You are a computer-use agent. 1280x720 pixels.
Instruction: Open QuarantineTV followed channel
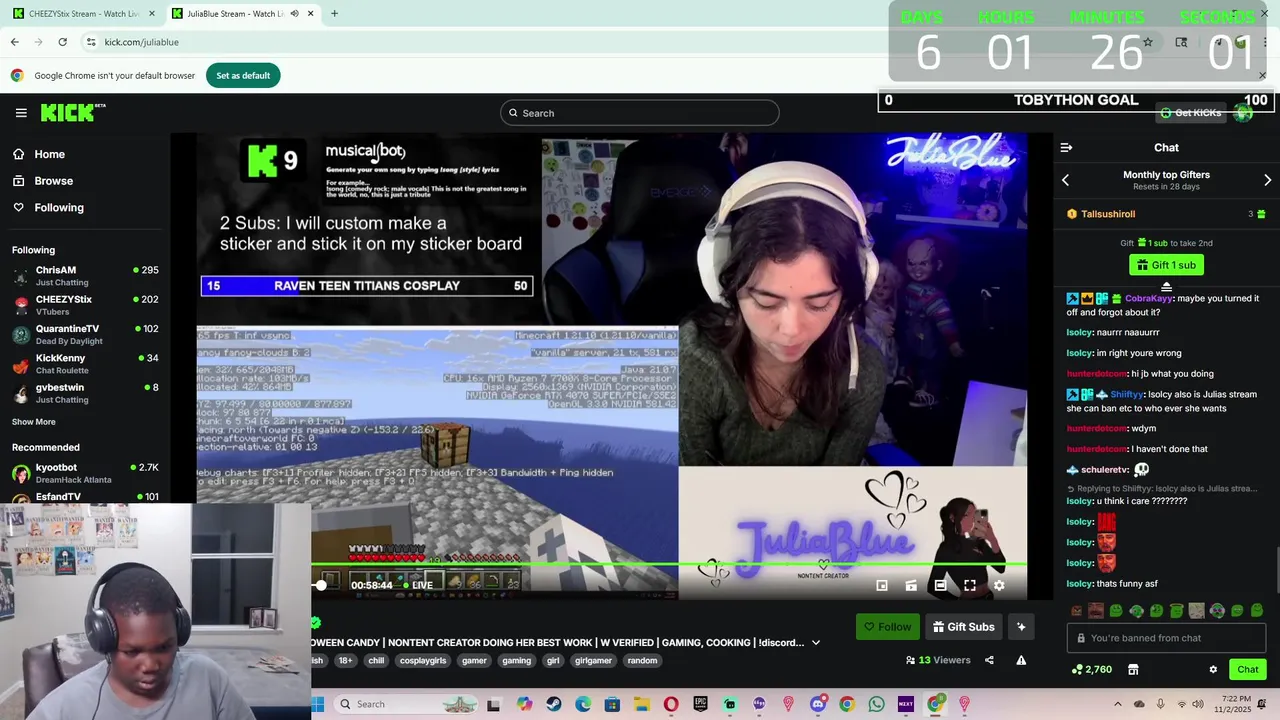point(85,335)
